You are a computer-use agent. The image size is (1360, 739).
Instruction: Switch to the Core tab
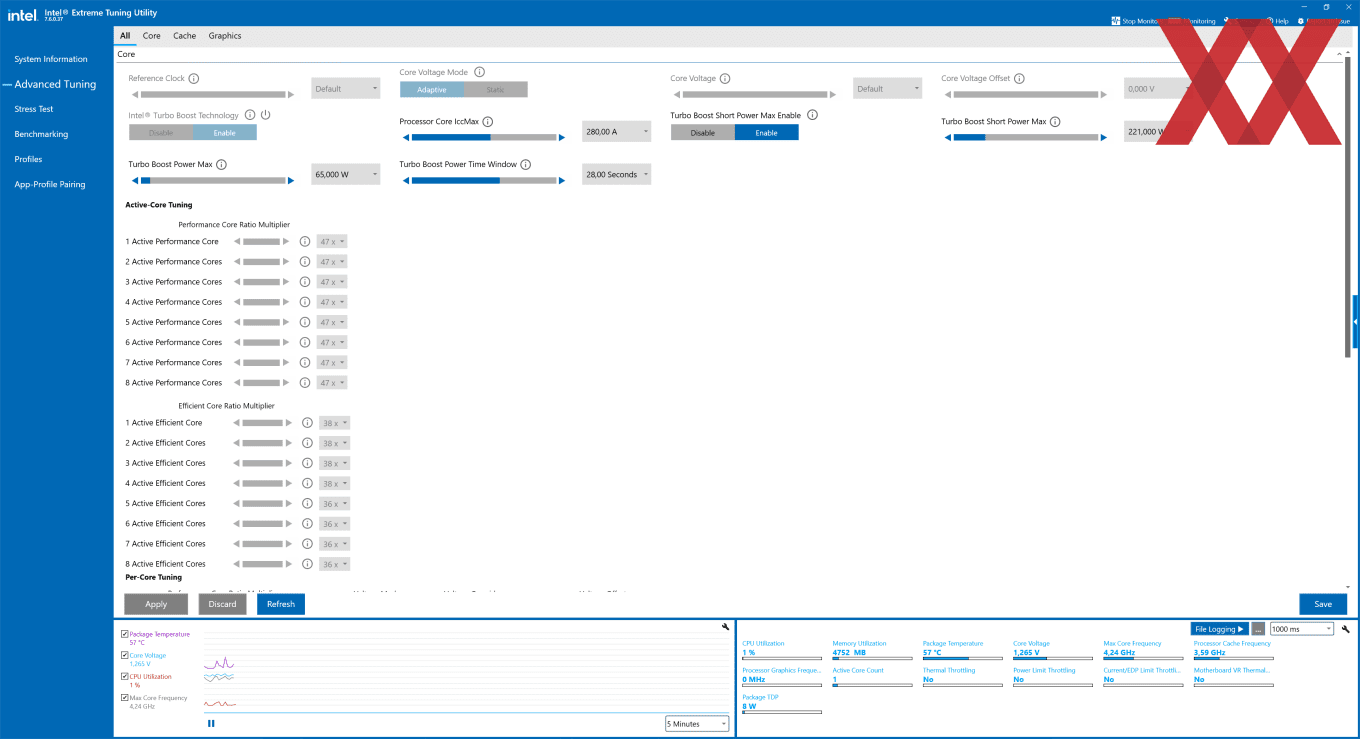[x=151, y=36]
